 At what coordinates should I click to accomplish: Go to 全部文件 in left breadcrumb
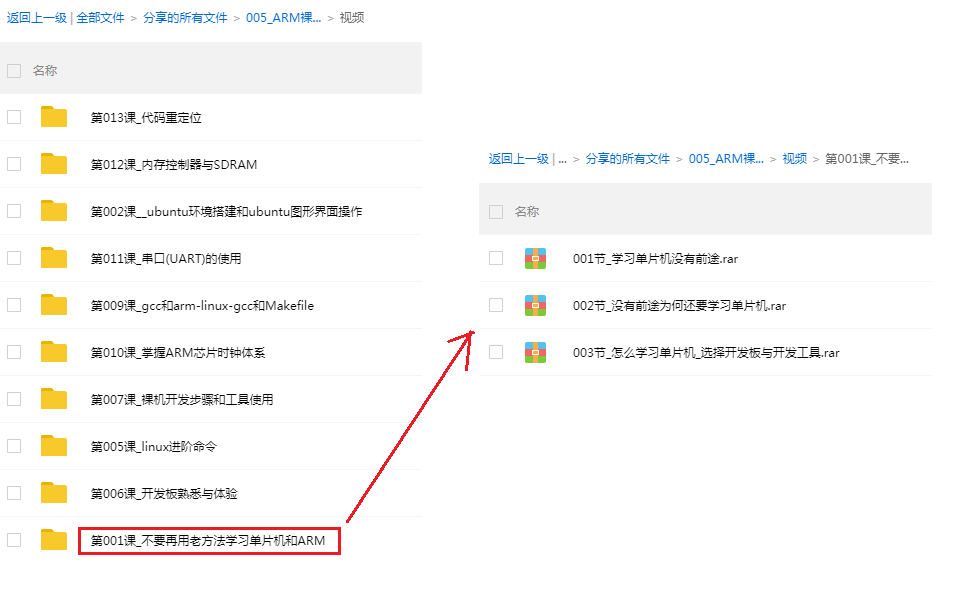(x=100, y=18)
